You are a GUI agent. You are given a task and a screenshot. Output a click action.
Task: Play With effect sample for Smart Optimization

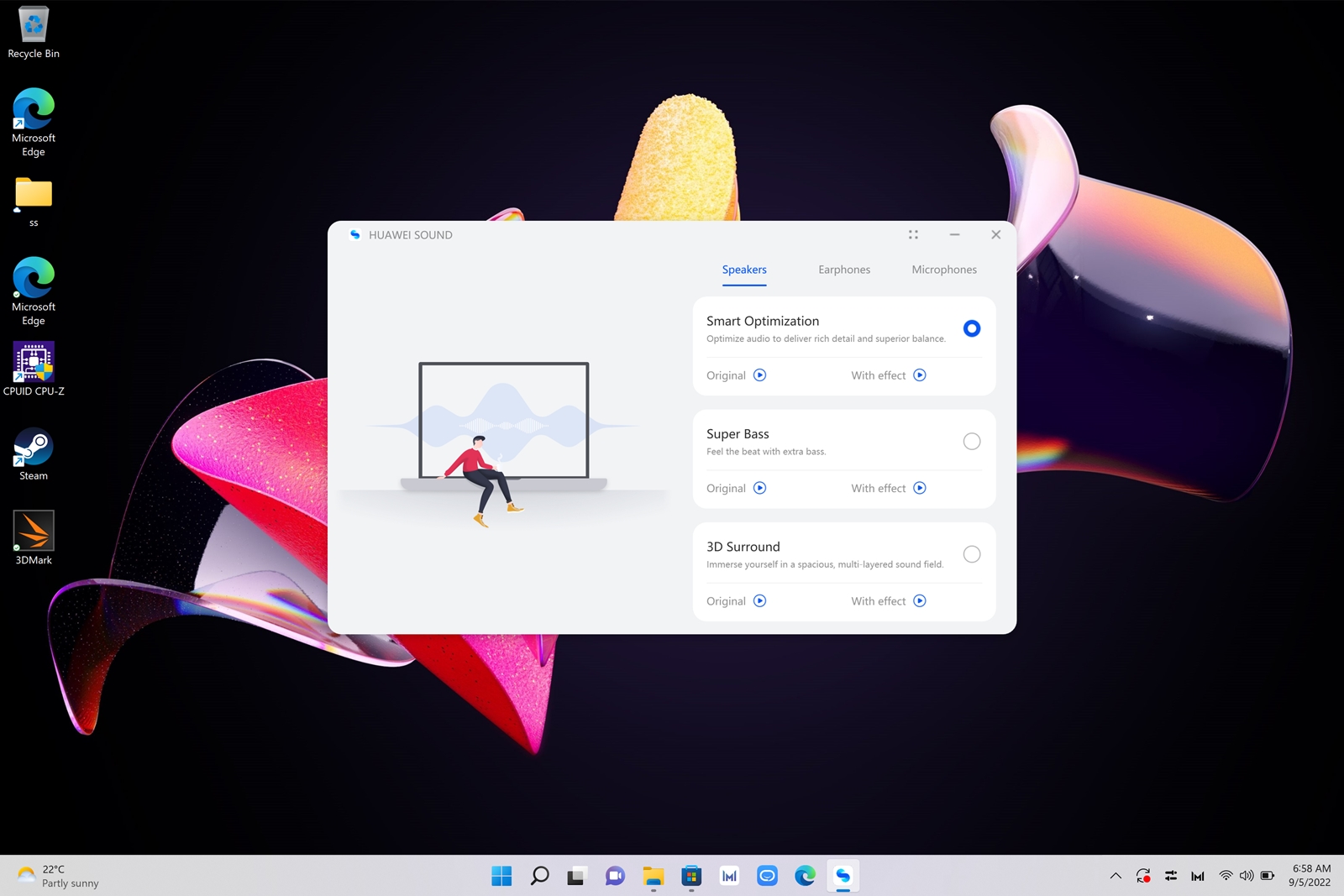click(x=920, y=375)
